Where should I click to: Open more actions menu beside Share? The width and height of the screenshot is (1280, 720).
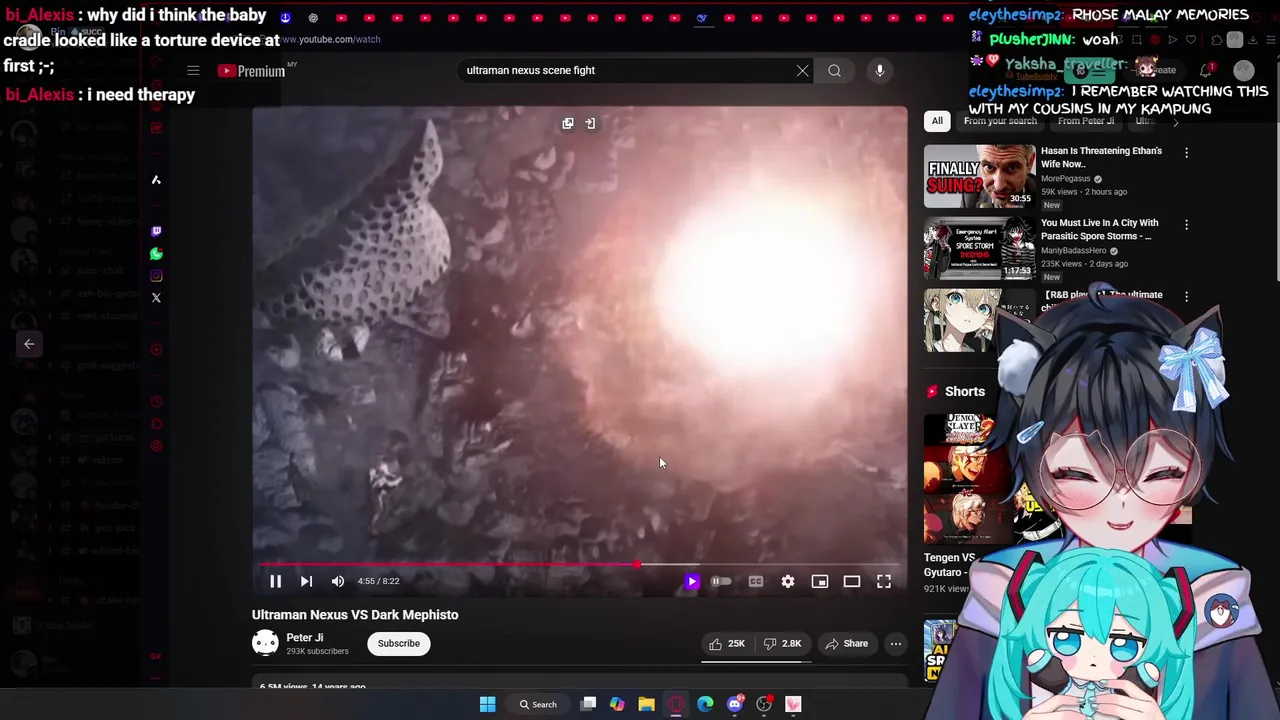click(x=896, y=644)
